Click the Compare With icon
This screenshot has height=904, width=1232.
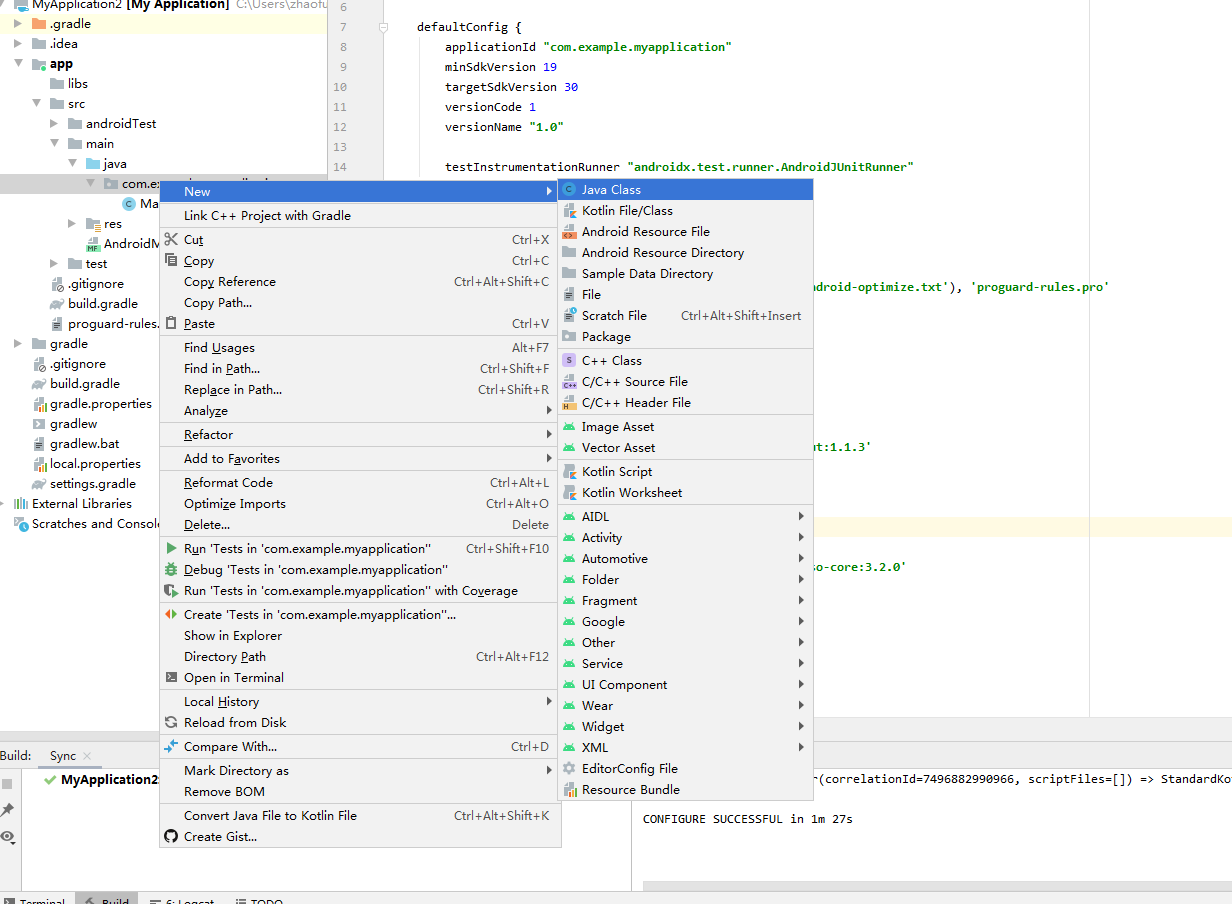pos(171,746)
